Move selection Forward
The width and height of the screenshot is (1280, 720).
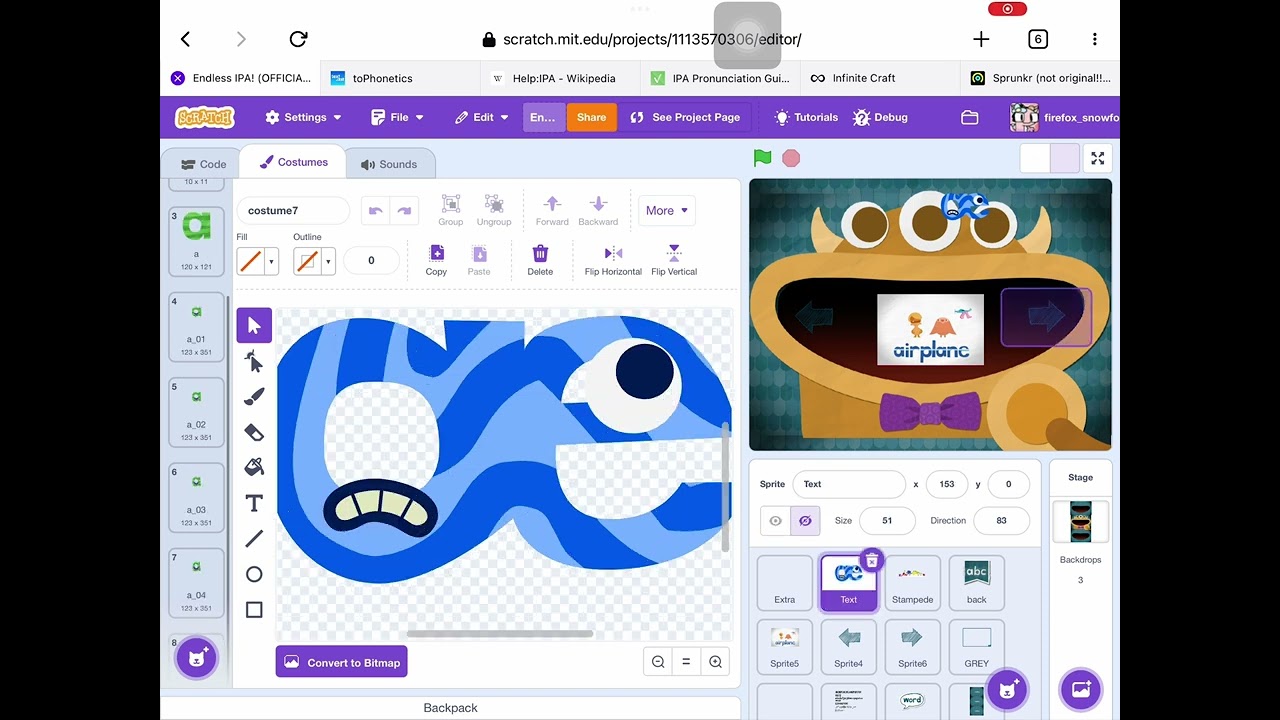pyautogui.click(x=552, y=210)
